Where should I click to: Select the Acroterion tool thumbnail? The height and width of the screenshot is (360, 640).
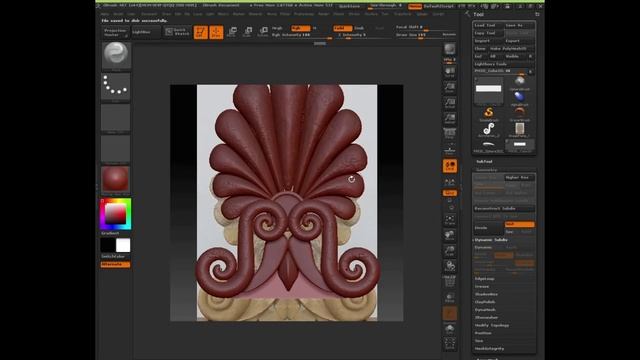point(489,130)
